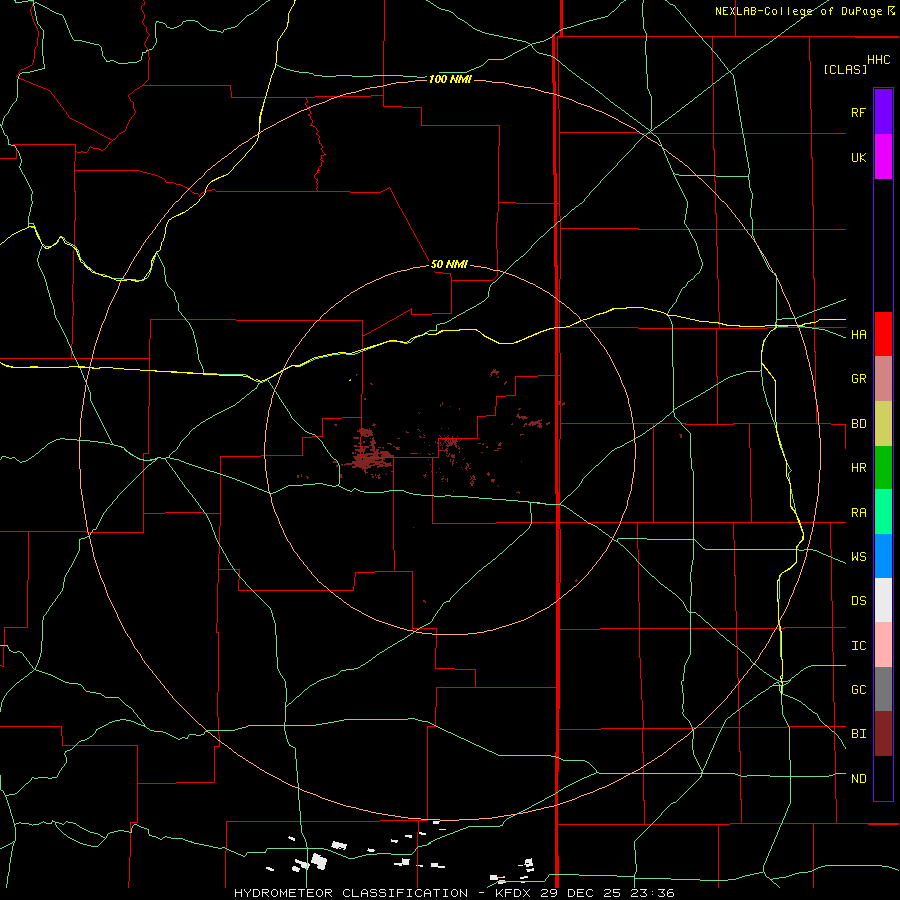Click the HYDROMETEOR CLASSIFICATION title text
The width and height of the screenshot is (900, 900).
[x=351, y=893]
